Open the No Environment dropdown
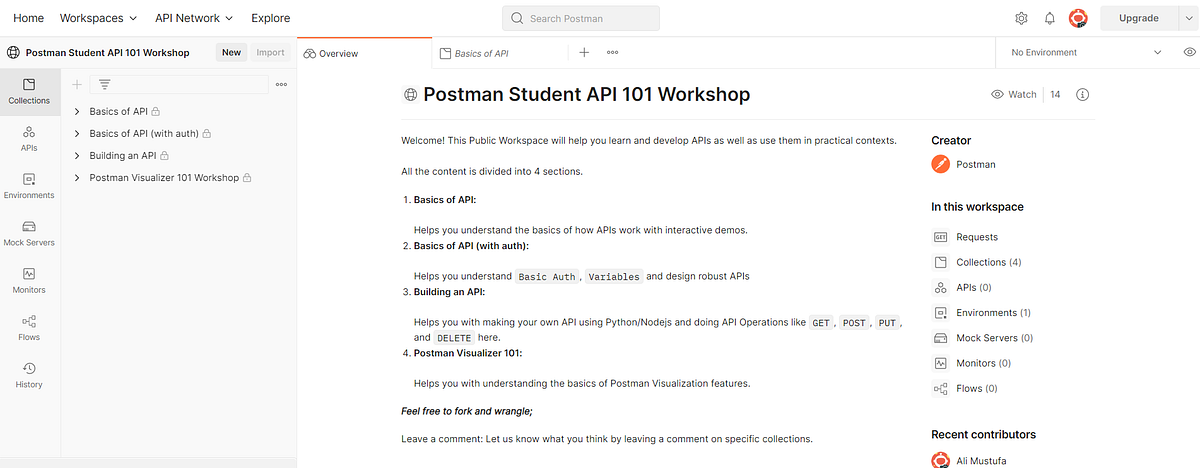This screenshot has width=1200, height=468. tap(1086, 52)
